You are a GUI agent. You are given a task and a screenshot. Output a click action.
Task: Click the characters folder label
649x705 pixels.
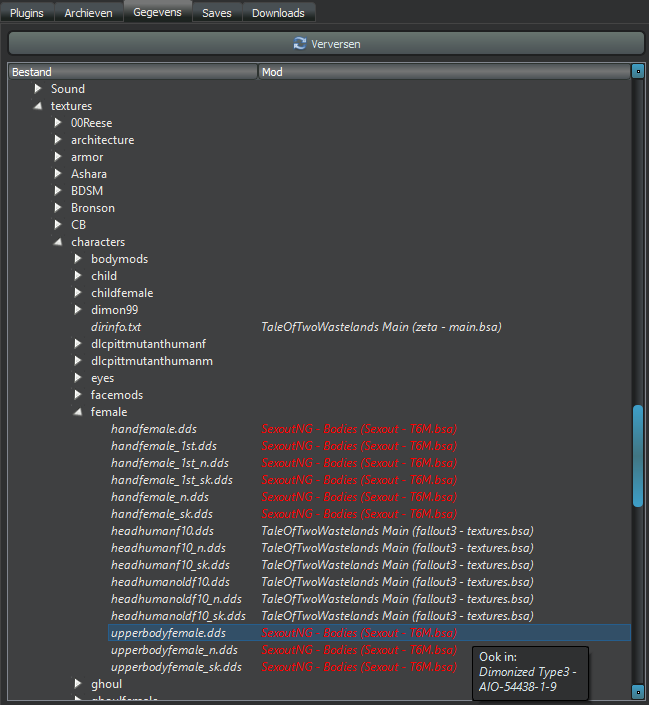[x=98, y=242]
